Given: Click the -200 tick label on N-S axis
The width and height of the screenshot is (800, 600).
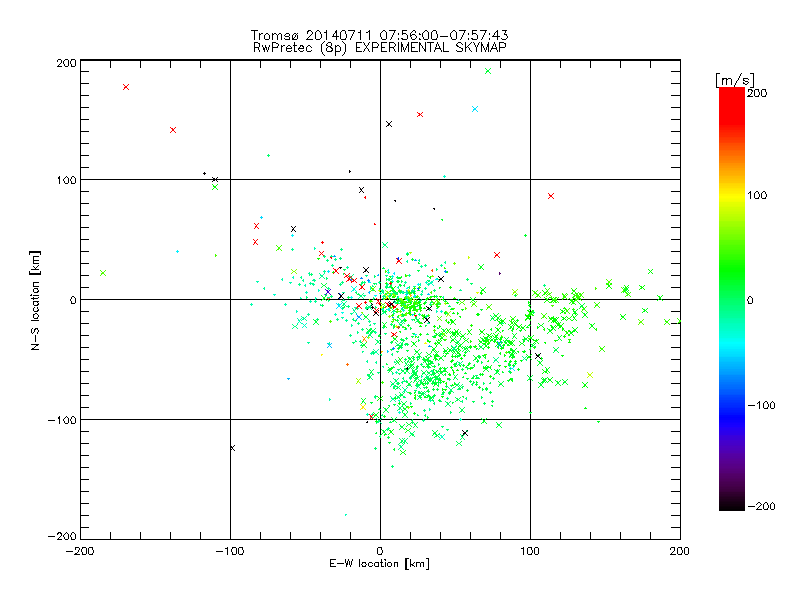Looking at the screenshot, I should tap(62, 536).
